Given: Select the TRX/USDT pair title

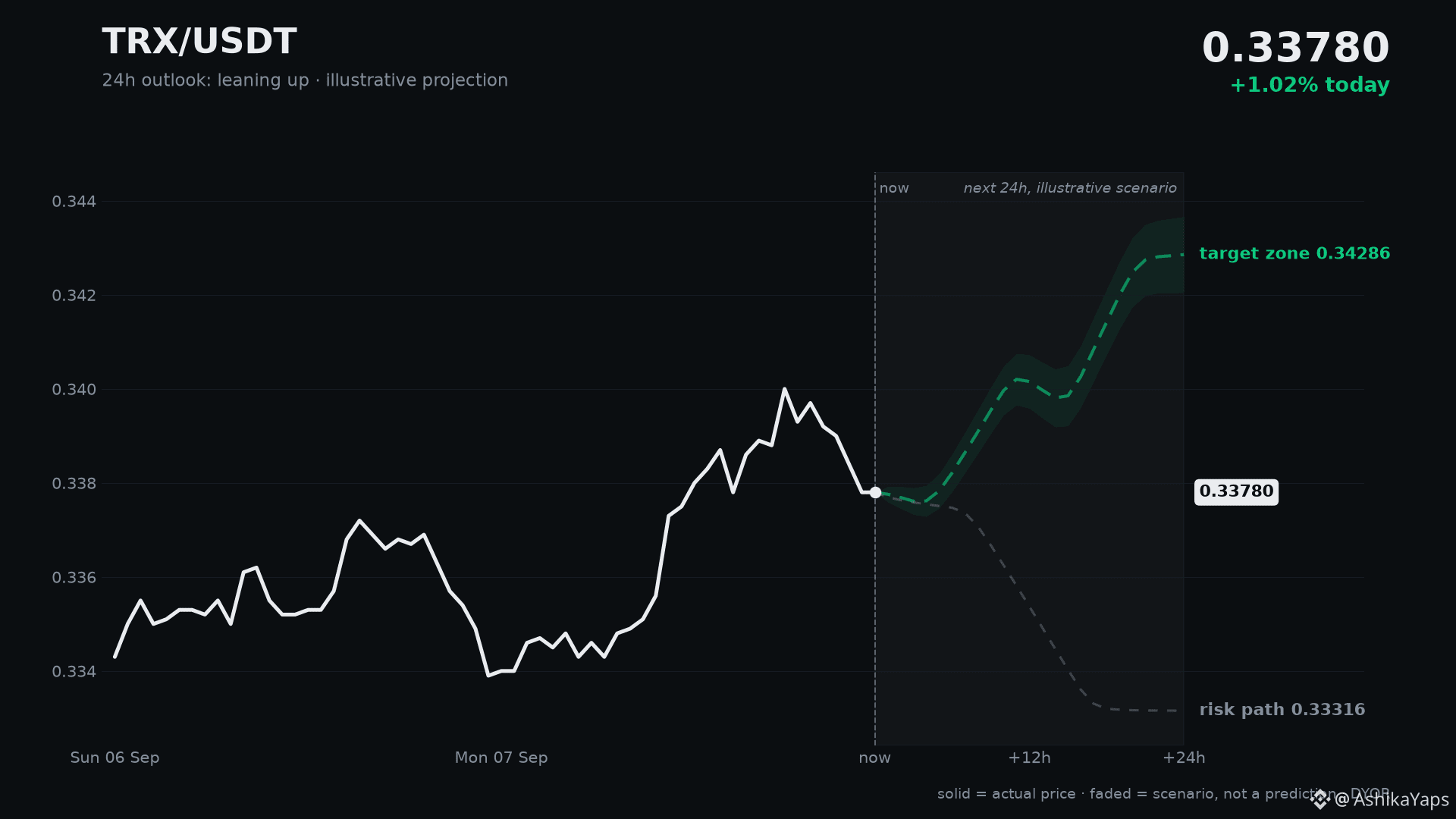Looking at the screenshot, I should [199, 42].
